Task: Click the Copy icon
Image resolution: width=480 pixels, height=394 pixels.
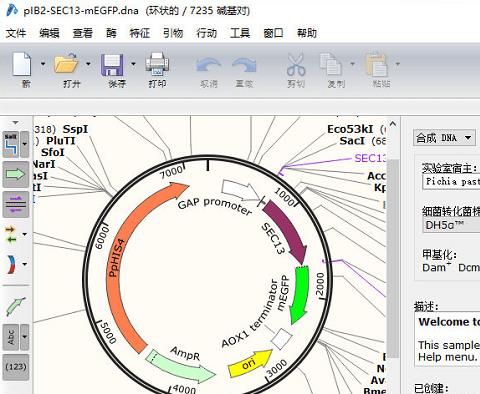Action: [331, 64]
